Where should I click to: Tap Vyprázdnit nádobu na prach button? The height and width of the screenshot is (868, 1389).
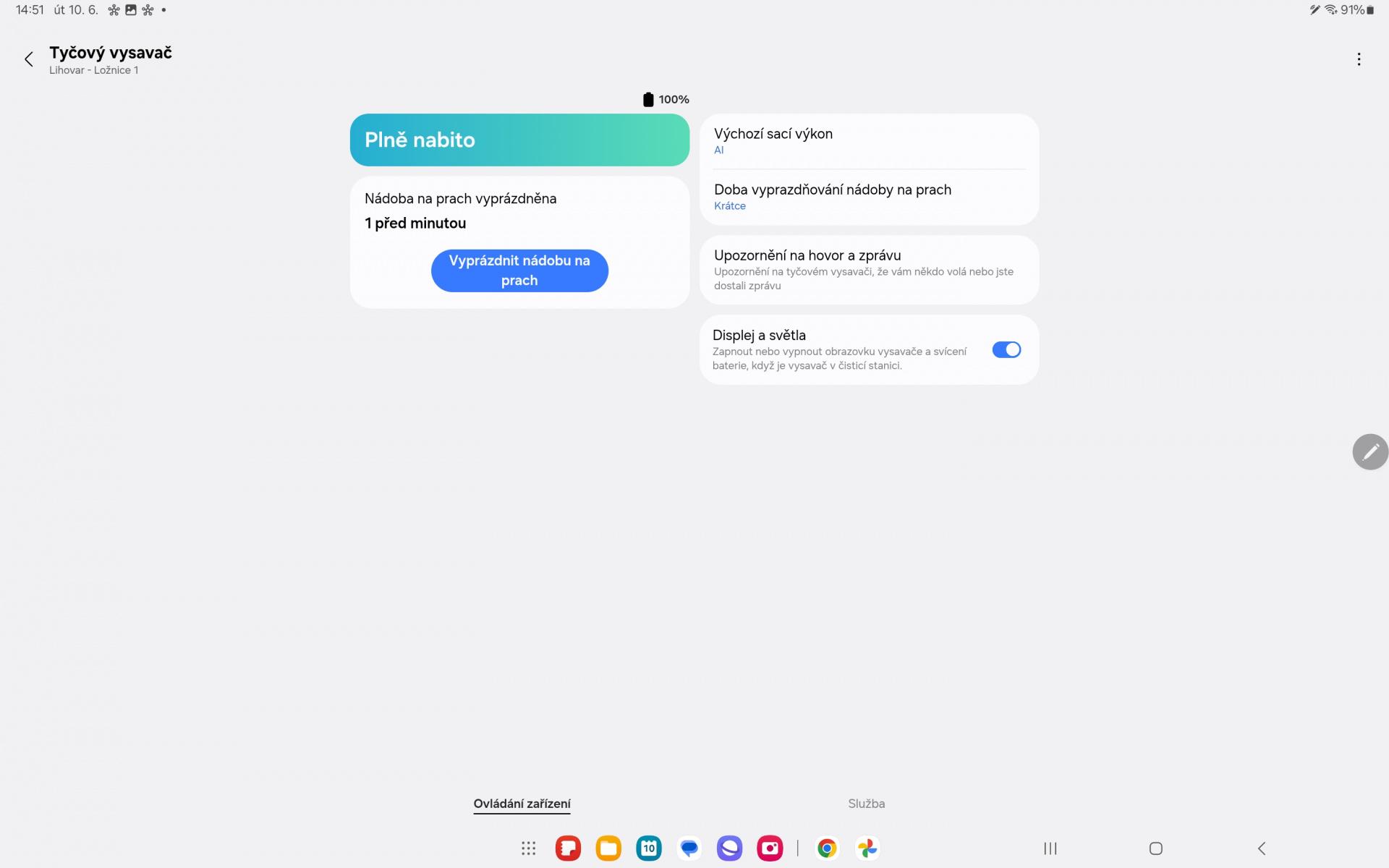coord(519,271)
